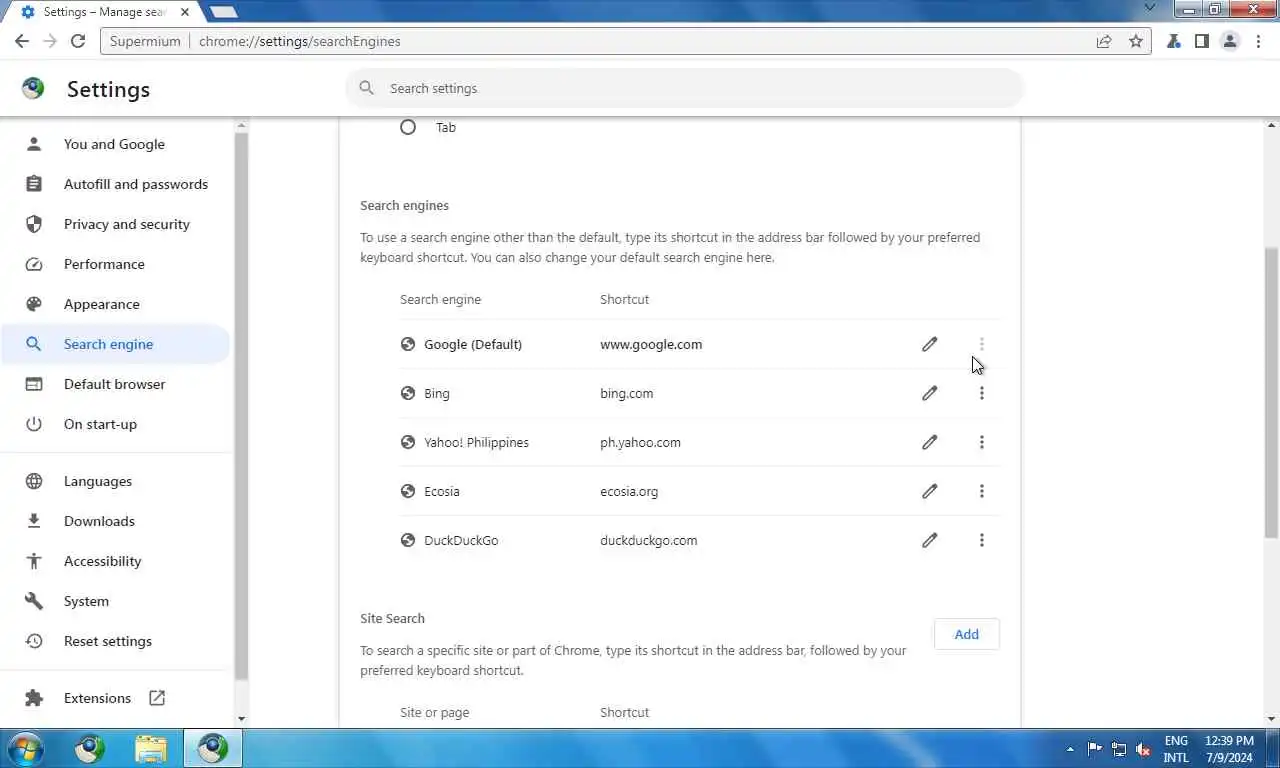
Task: Click the main page vertical scrollbar
Action: [x=1272, y=393]
